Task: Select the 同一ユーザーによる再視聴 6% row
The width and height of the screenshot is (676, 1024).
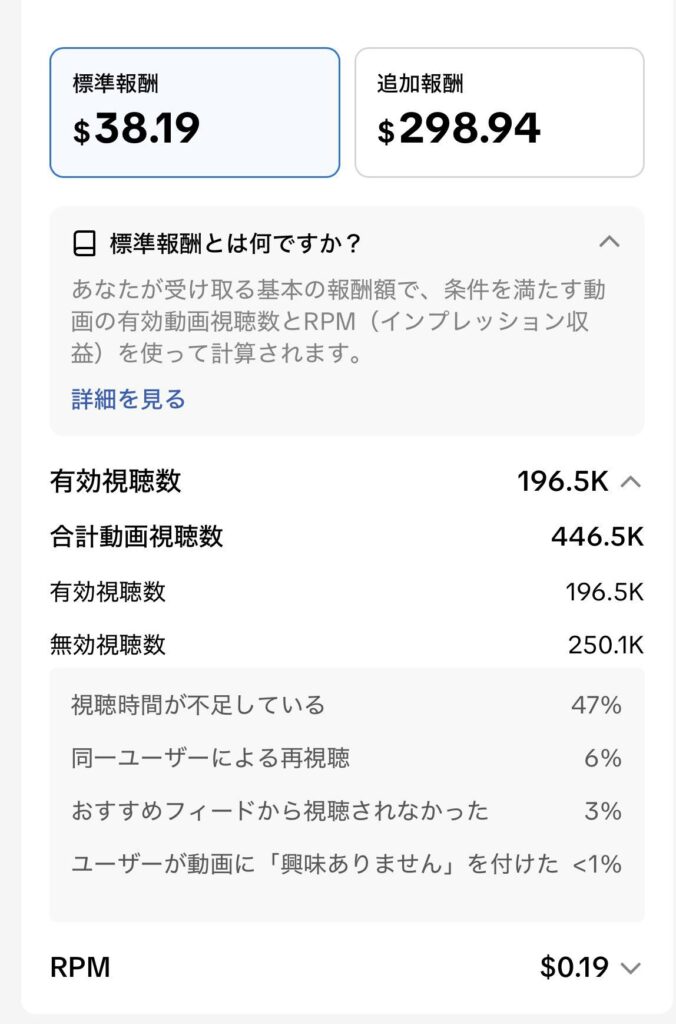Action: (346, 758)
